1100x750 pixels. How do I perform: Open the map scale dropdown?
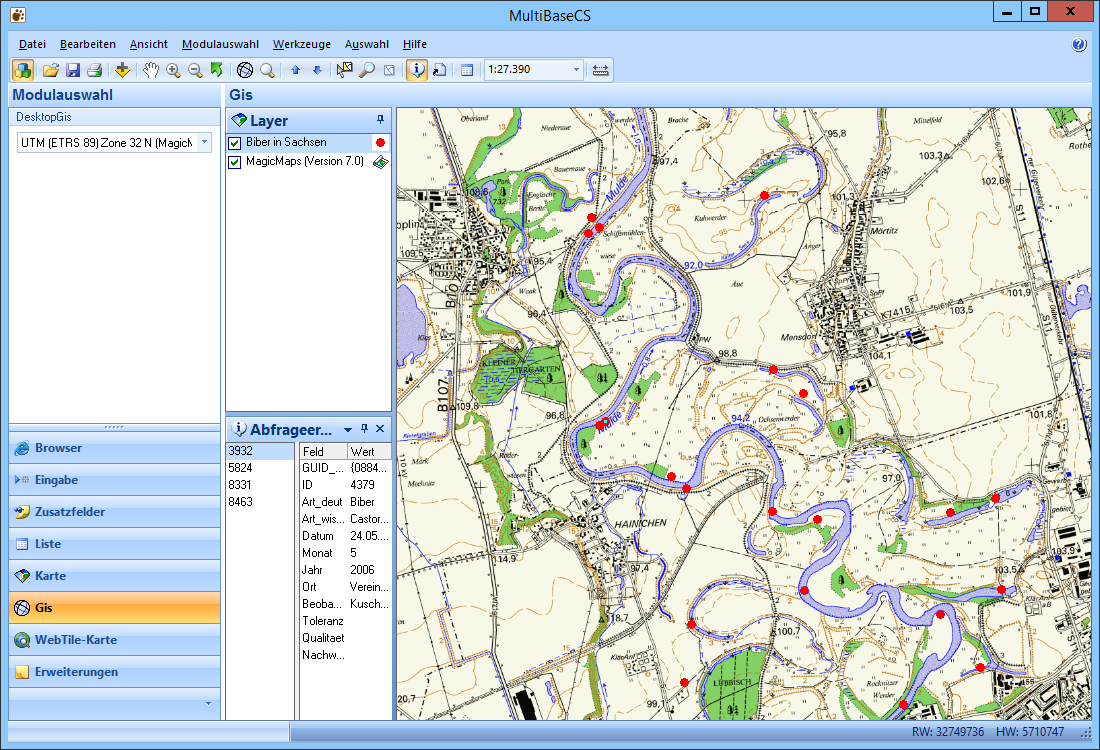[x=578, y=70]
